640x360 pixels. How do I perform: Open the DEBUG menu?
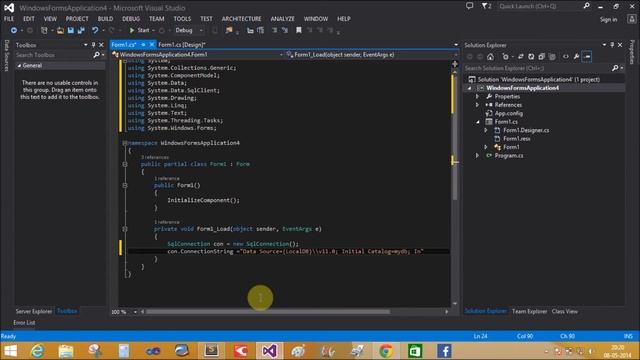(x=131, y=19)
